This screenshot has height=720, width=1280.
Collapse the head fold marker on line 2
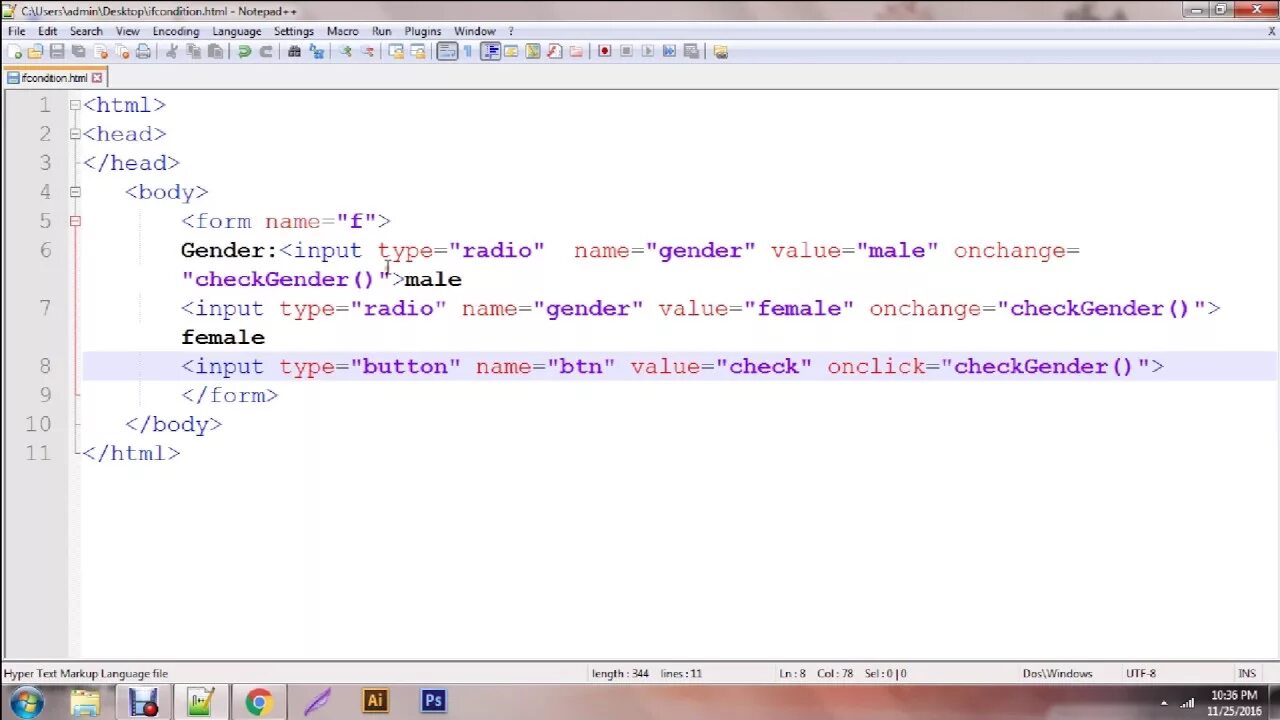coord(75,134)
